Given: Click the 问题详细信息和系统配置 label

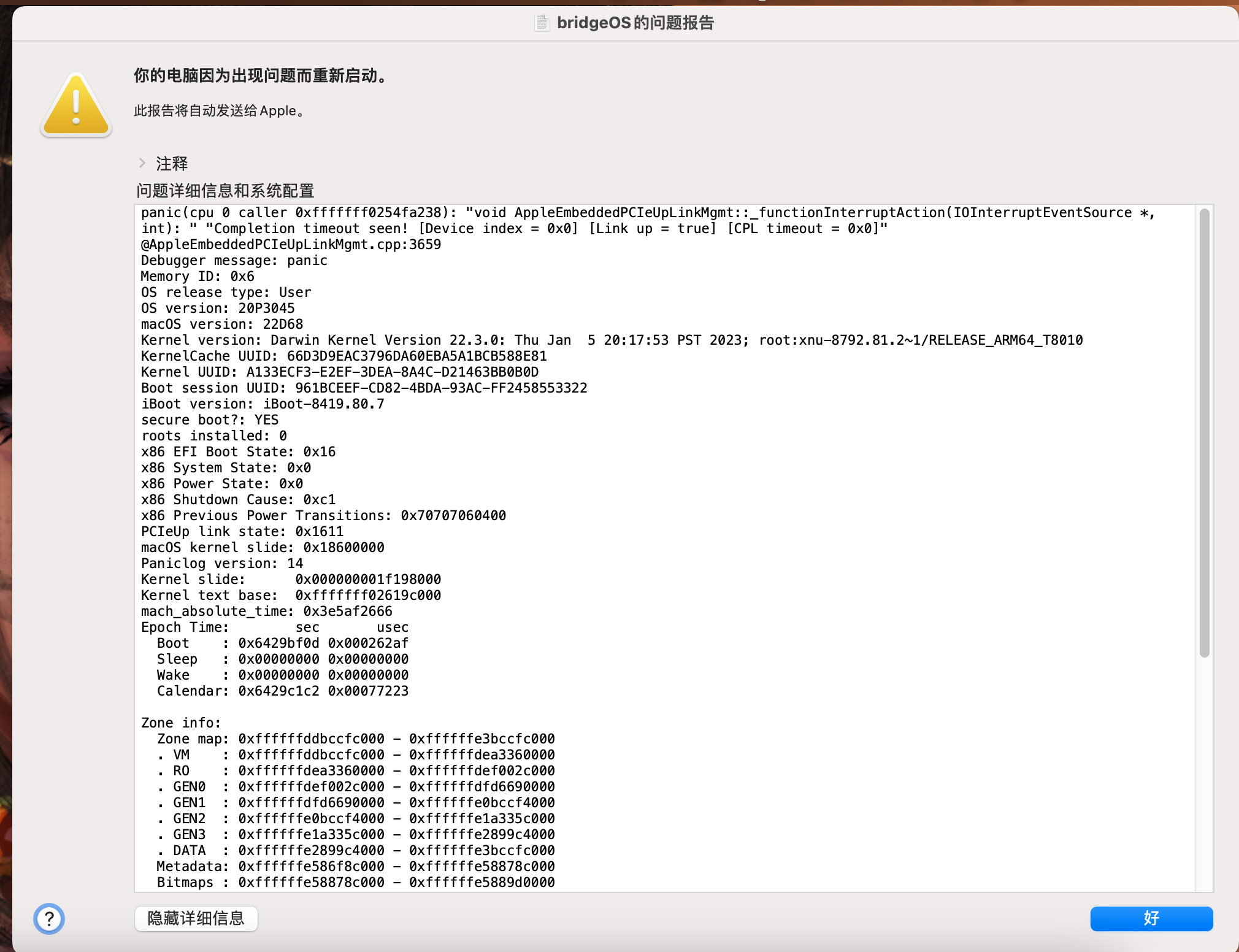Looking at the screenshot, I should (225, 191).
